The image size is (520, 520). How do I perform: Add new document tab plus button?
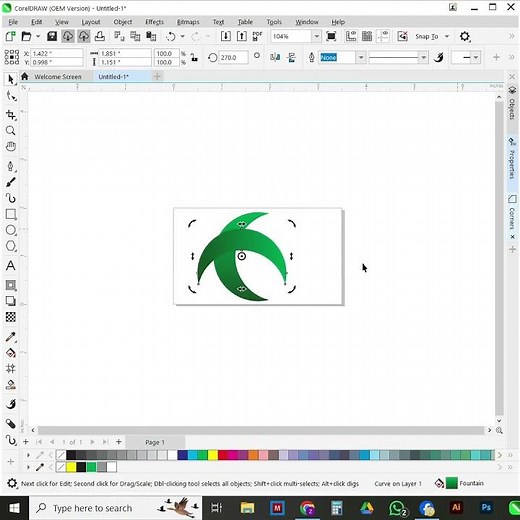tap(157, 77)
